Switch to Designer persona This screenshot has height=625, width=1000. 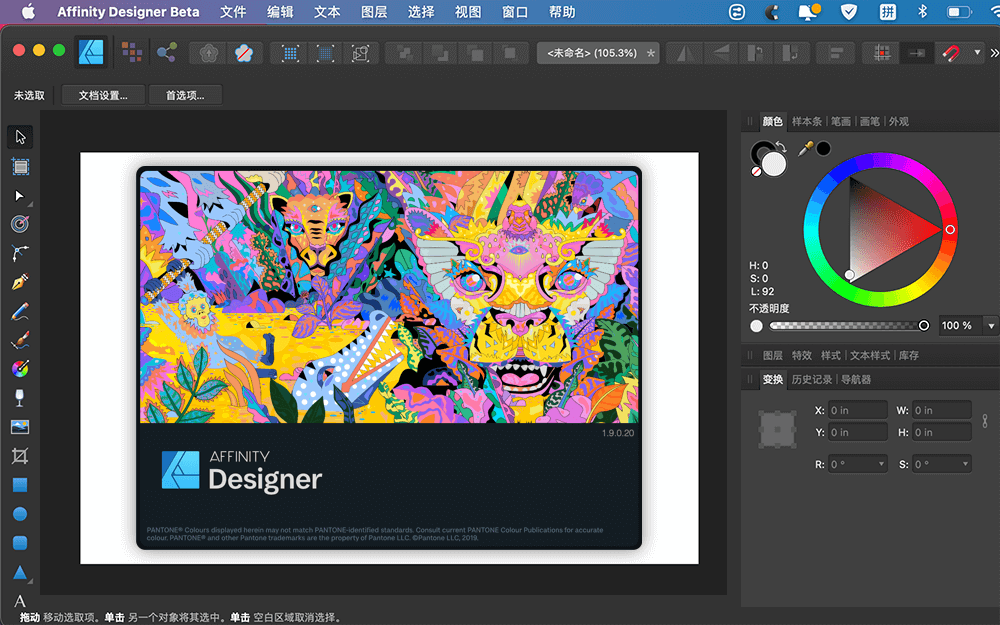click(91, 52)
